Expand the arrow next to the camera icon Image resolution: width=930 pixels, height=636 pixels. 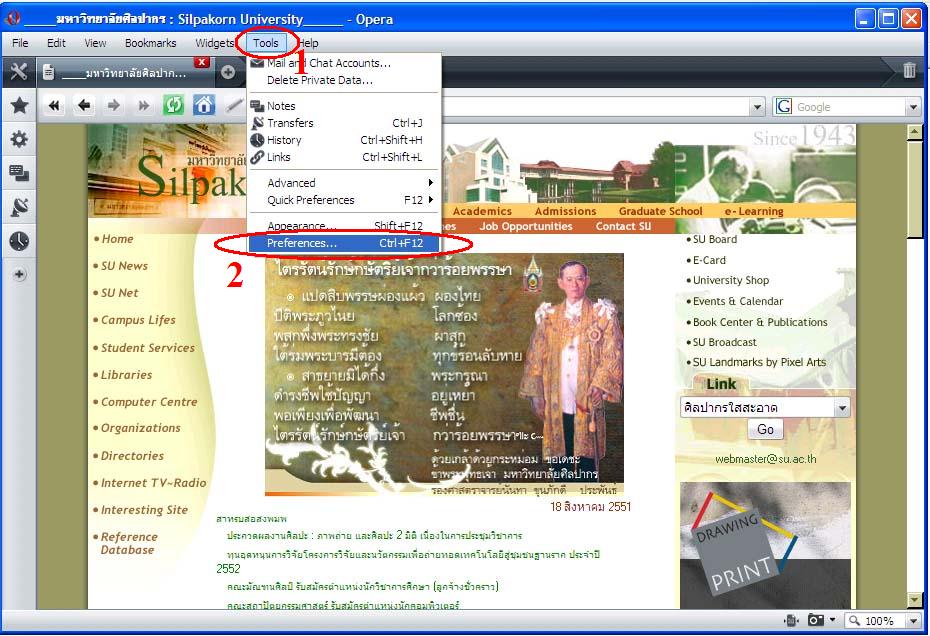(x=833, y=620)
